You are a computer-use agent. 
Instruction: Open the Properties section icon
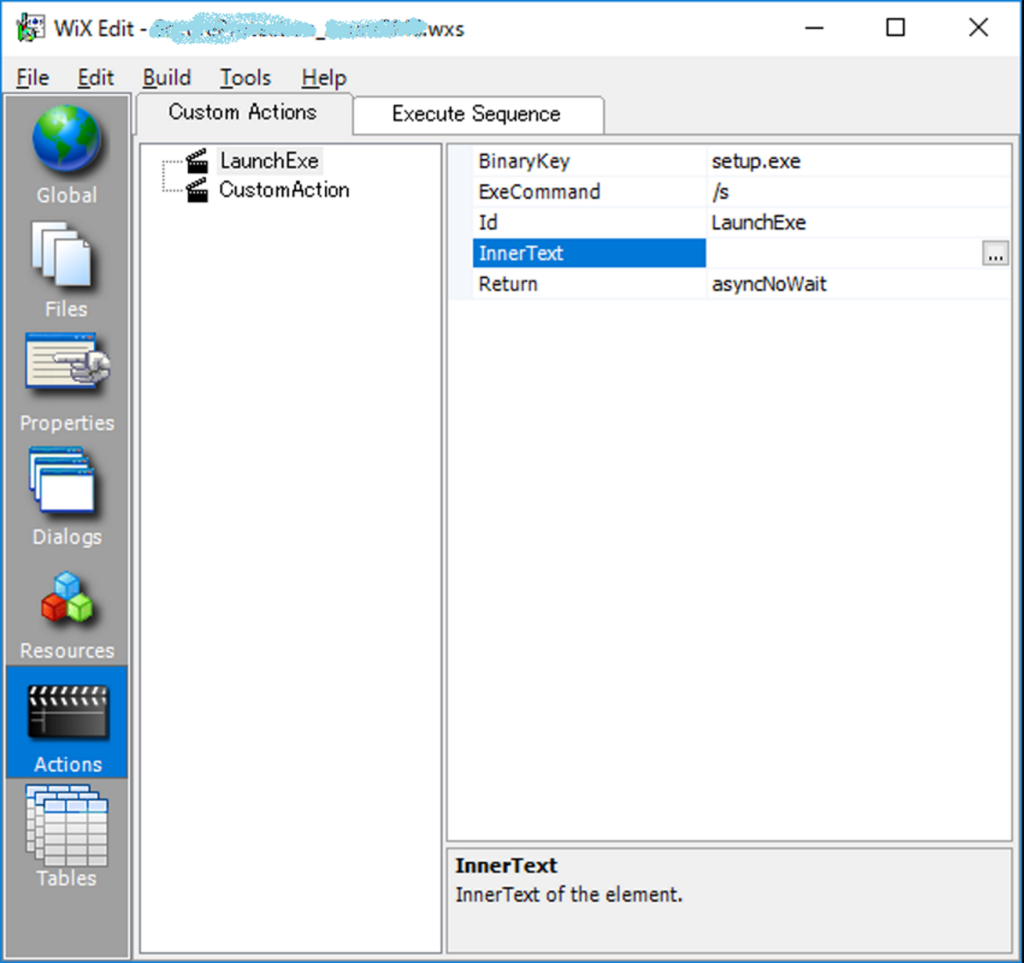[67, 362]
